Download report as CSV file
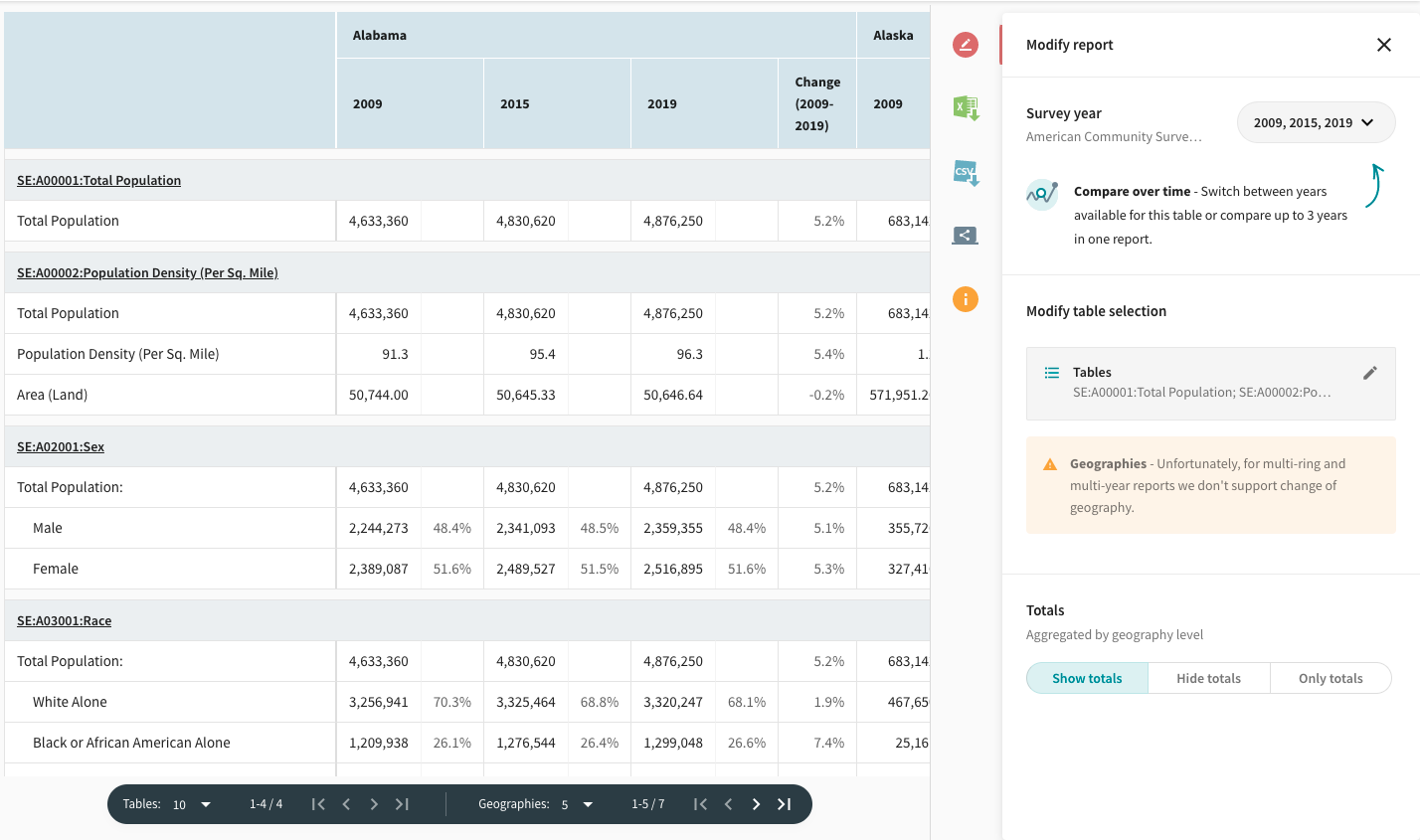 966,173
